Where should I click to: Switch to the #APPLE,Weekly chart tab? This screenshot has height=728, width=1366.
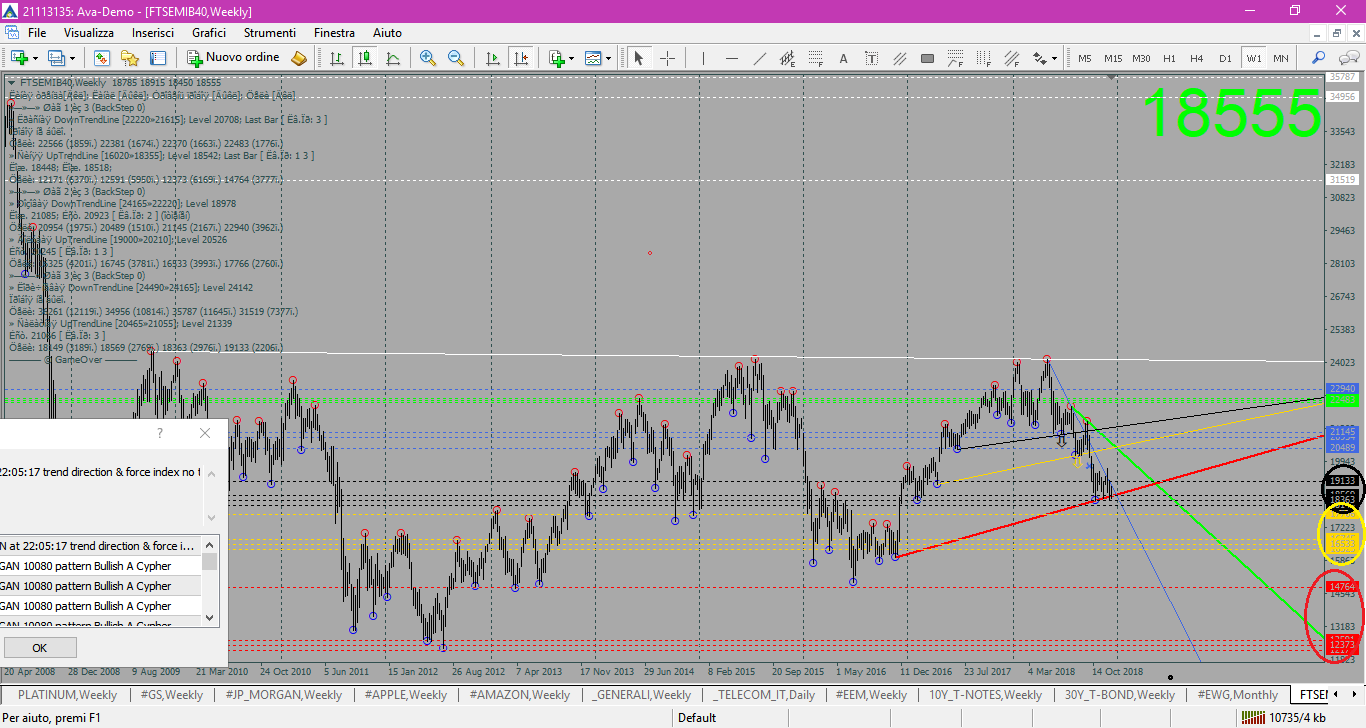(405, 694)
